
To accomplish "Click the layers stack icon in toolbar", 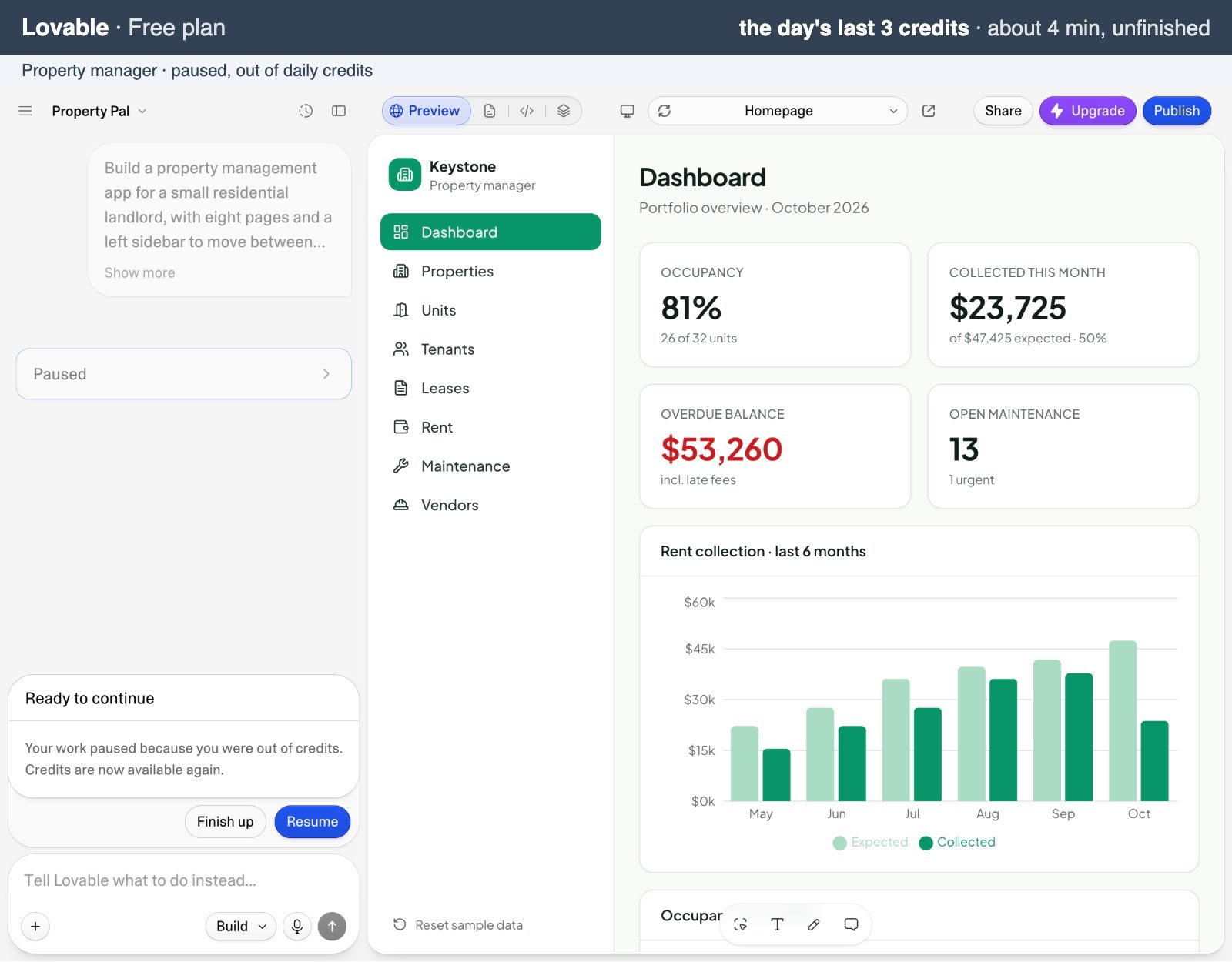I will pyautogui.click(x=564, y=111).
